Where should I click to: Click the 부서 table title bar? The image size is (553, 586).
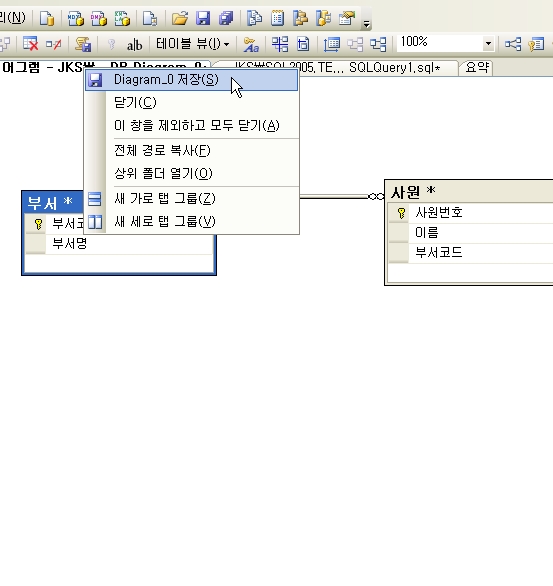(53, 203)
